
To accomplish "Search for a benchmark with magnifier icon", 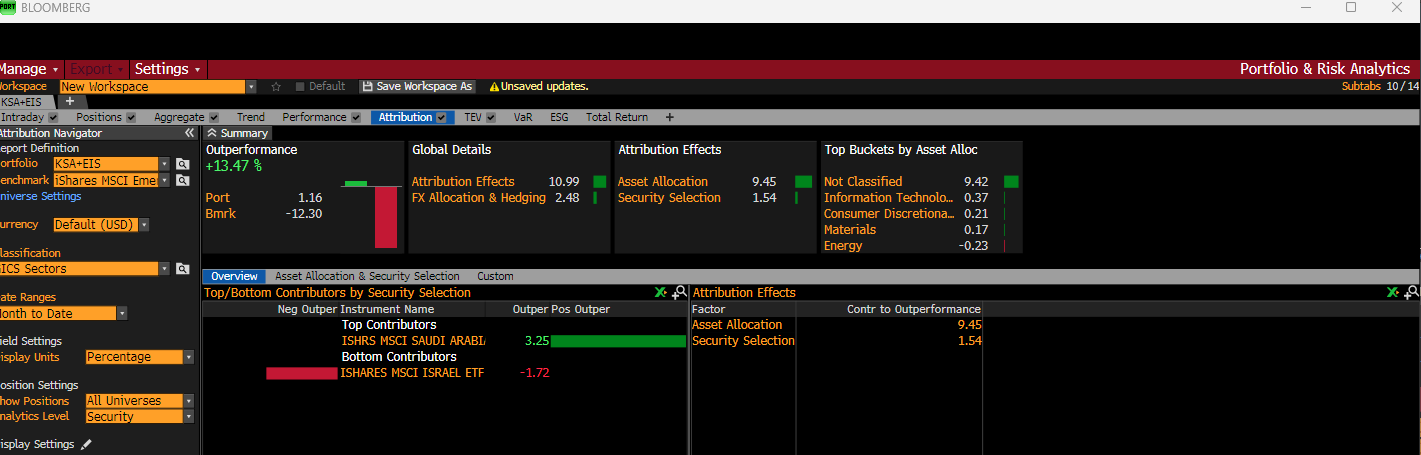I will tap(182, 180).
